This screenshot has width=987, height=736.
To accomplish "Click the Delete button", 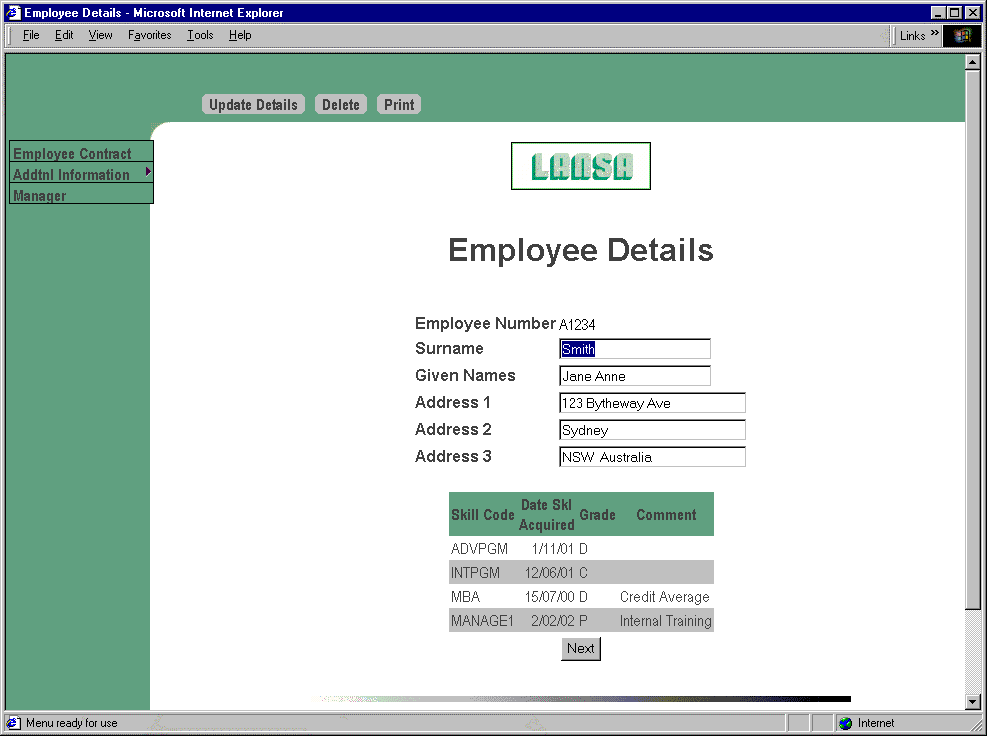I will pyautogui.click(x=341, y=105).
